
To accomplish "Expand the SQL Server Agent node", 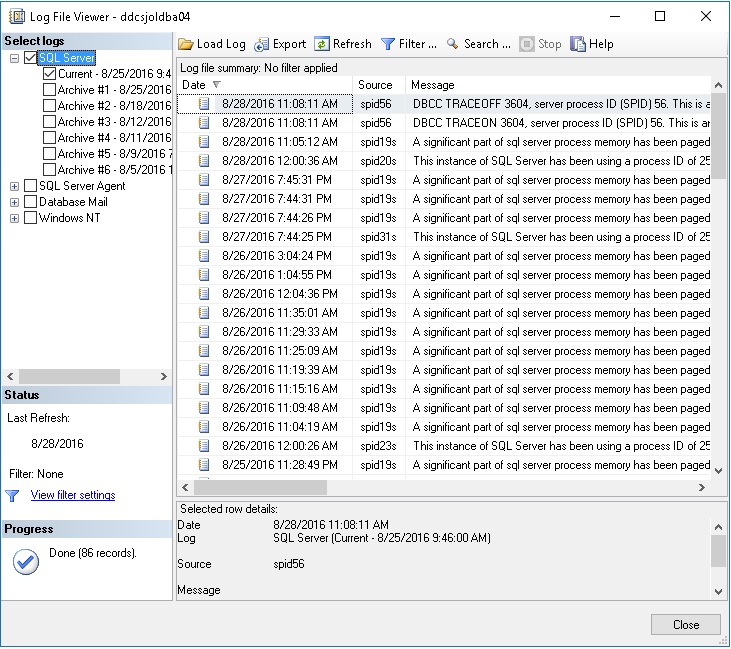I will [x=14, y=186].
